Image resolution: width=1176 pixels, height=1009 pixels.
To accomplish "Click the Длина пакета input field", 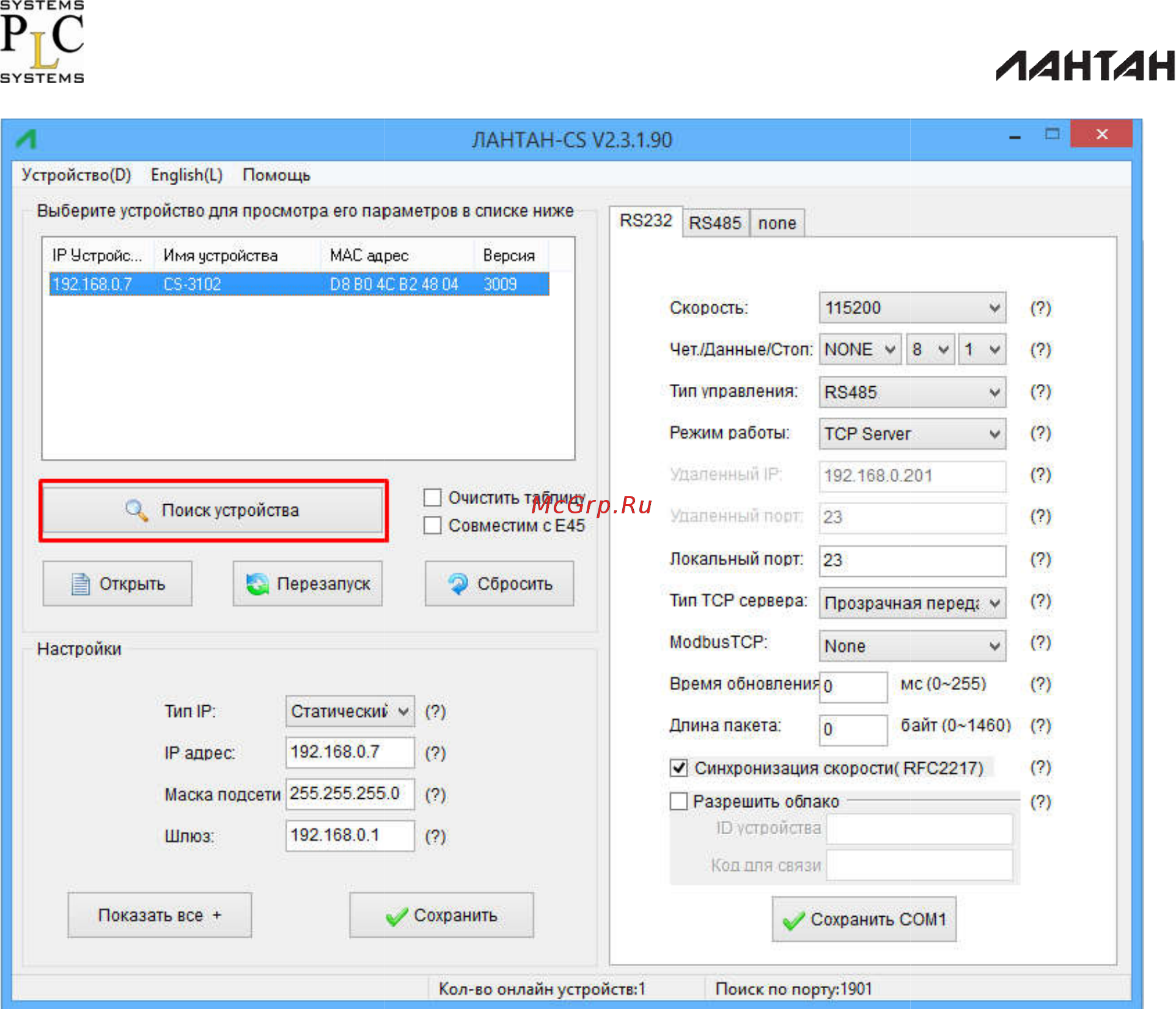I will [853, 730].
